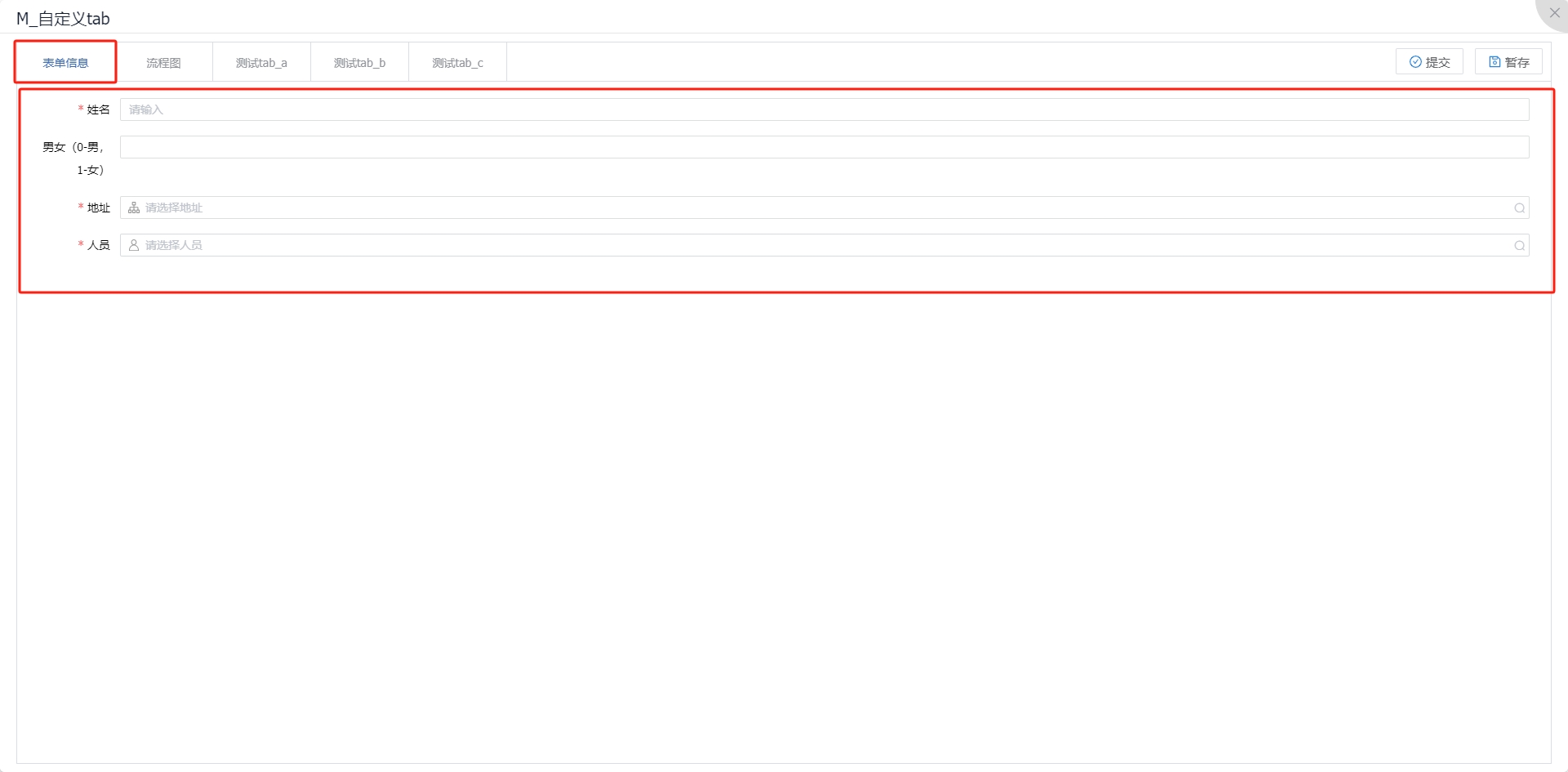Image resolution: width=1568 pixels, height=772 pixels.
Task: Click the X icon to close the dialog
Action: [1554, 12]
